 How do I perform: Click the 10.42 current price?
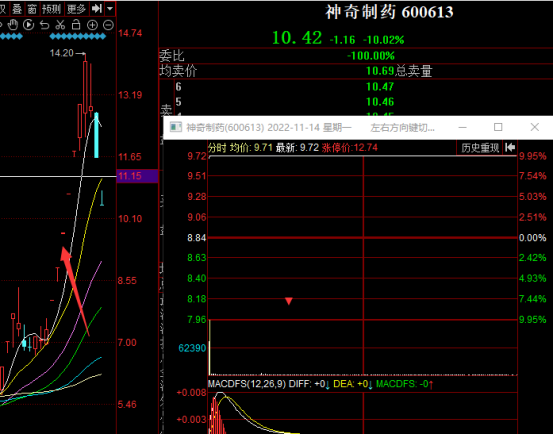pos(297,38)
